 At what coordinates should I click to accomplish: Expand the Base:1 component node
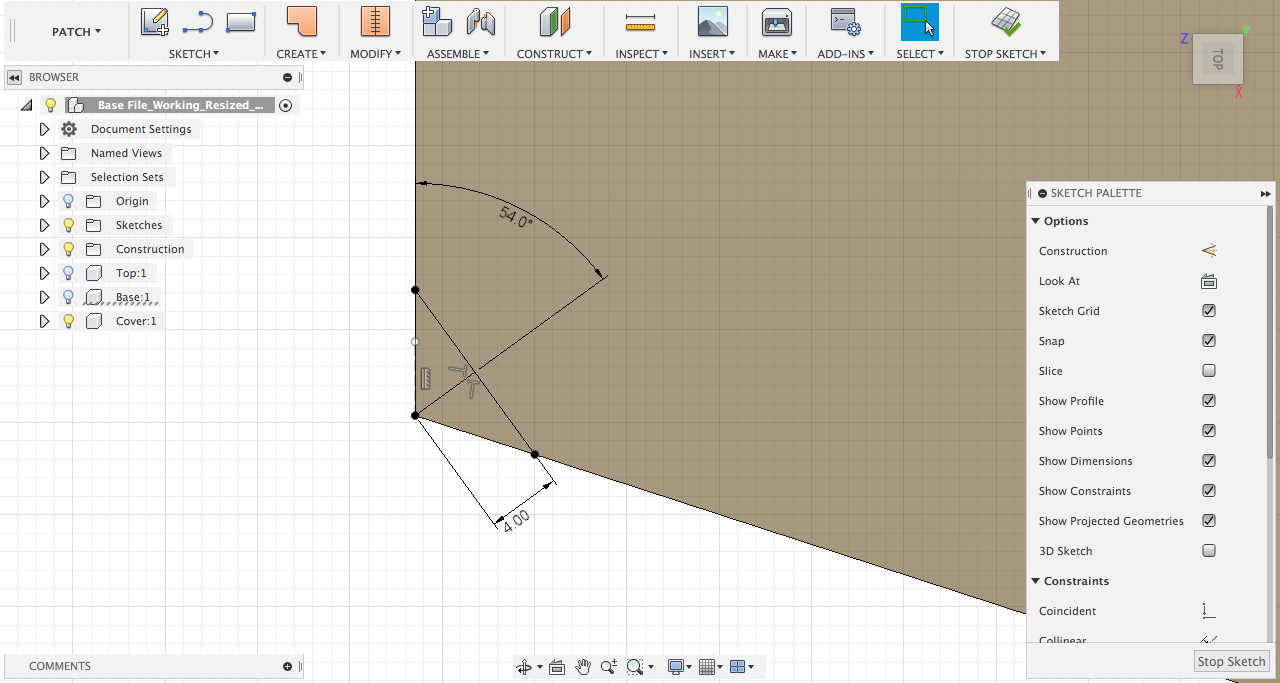(x=44, y=297)
